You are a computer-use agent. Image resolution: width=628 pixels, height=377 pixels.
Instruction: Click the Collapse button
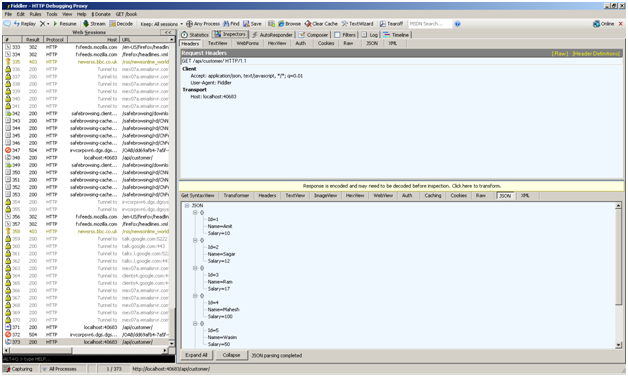coord(231,355)
